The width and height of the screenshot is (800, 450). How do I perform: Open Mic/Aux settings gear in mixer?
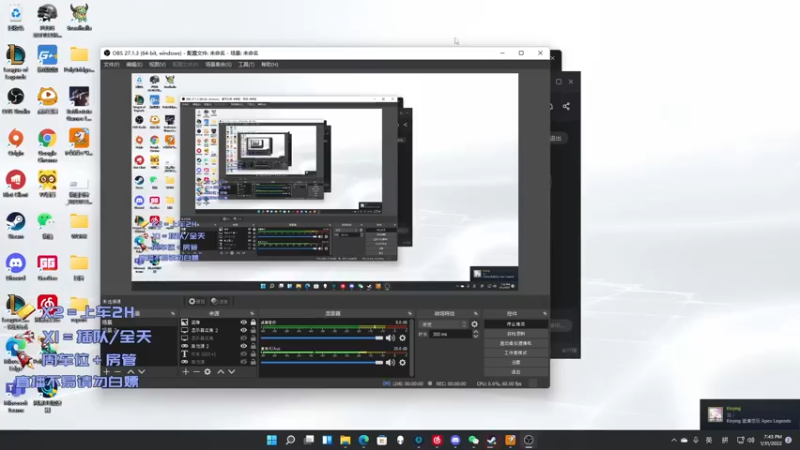[403, 362]
